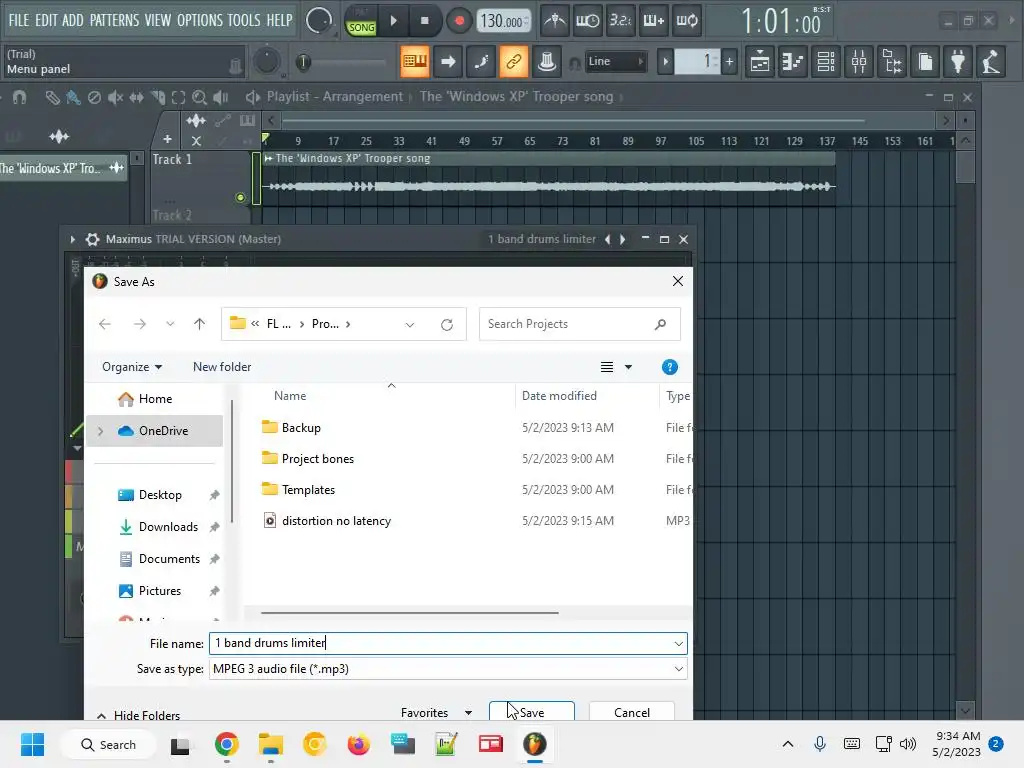Click the multilink to controllers icon
The height and width of the screenshot is (768, 1024).
tap(547, 62)
